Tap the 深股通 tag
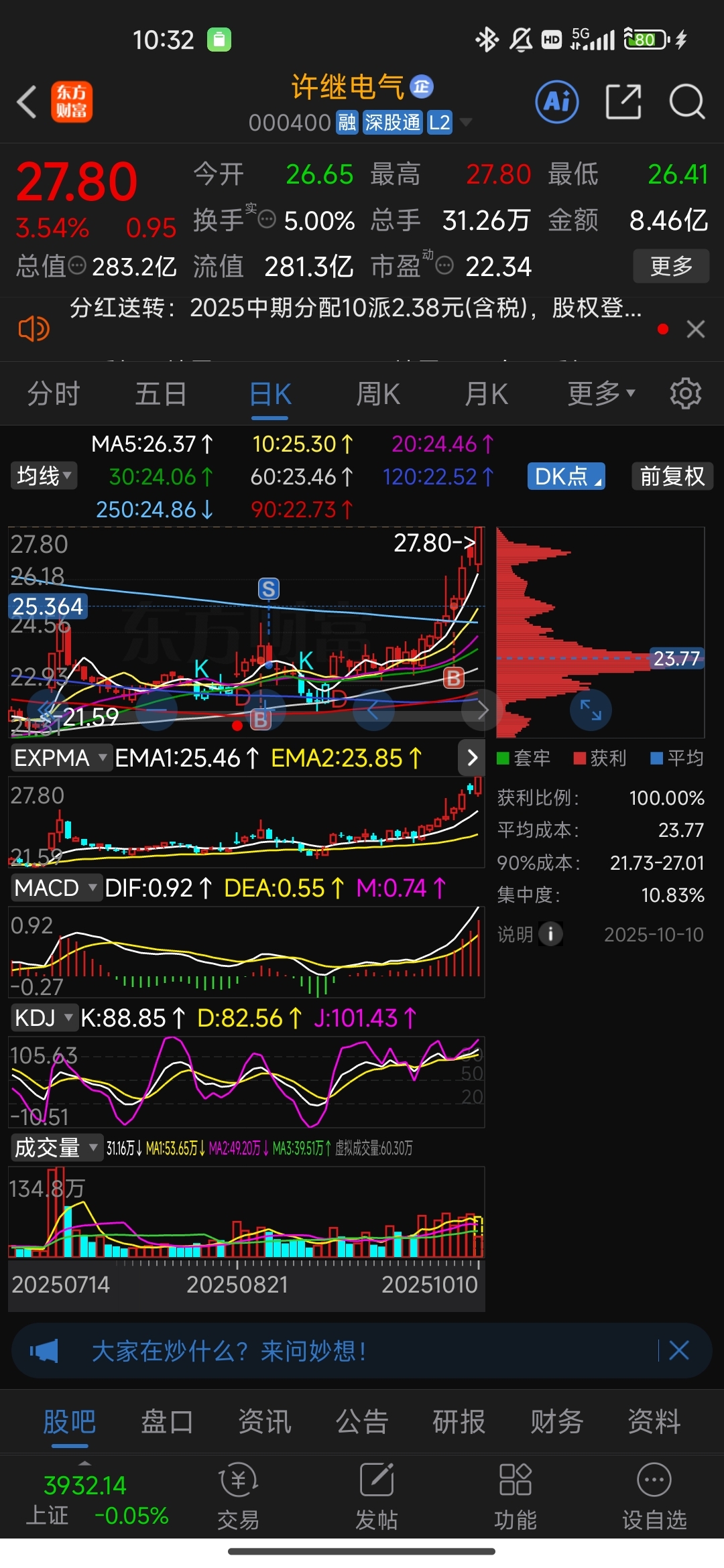 click(x=393, y=123)
